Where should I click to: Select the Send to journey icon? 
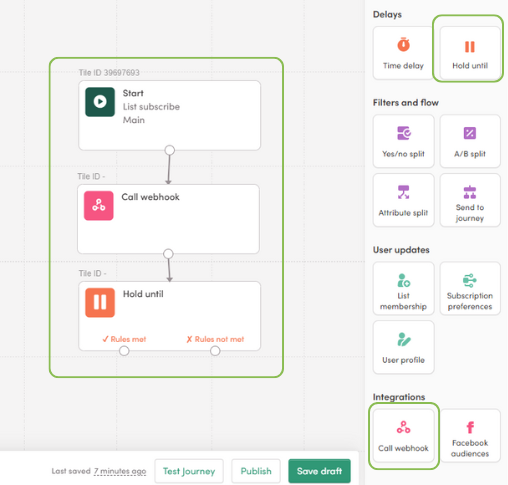470,192
